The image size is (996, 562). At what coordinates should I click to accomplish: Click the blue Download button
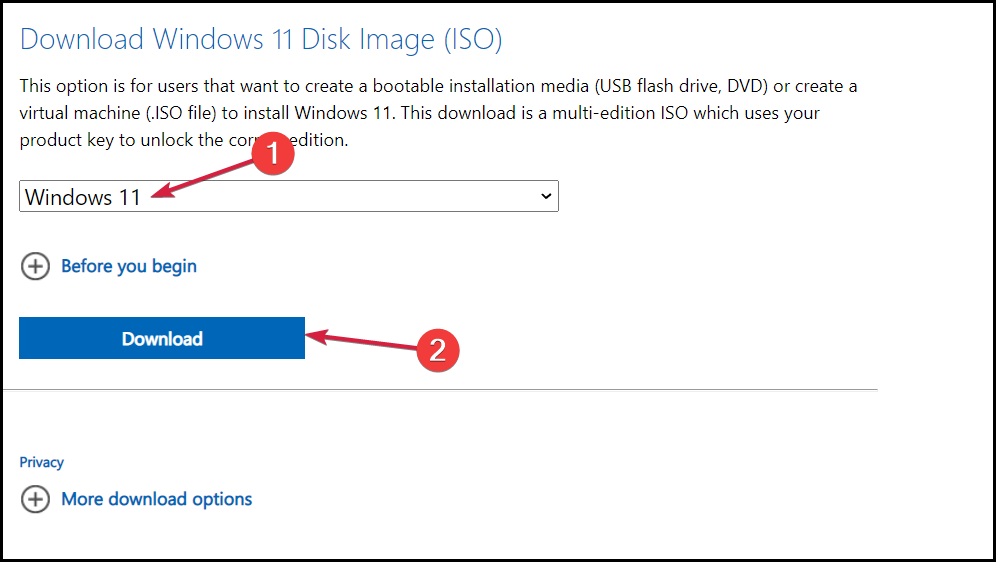pos(162,338)
